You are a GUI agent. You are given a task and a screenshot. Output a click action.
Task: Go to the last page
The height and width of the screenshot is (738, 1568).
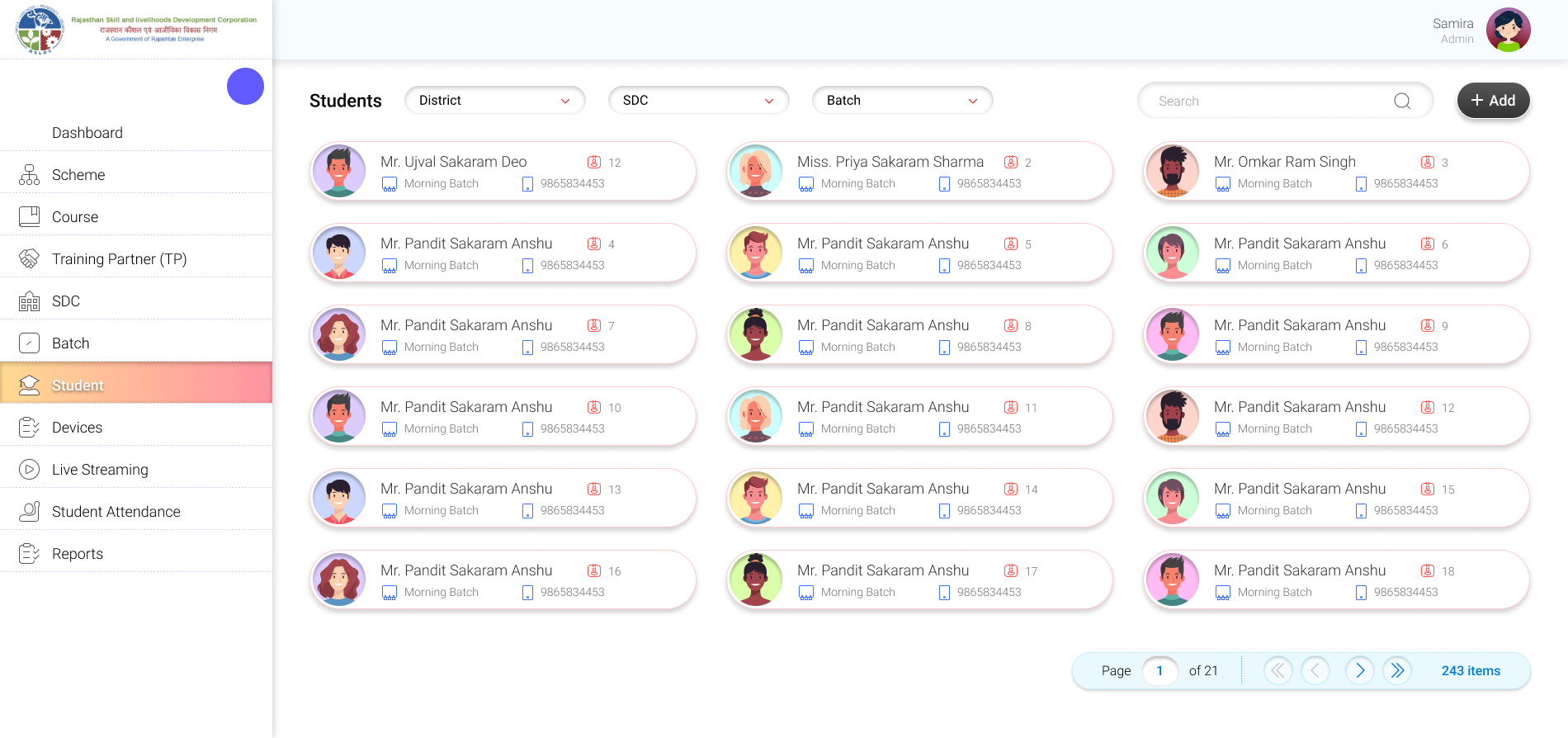click(1397, 670)
